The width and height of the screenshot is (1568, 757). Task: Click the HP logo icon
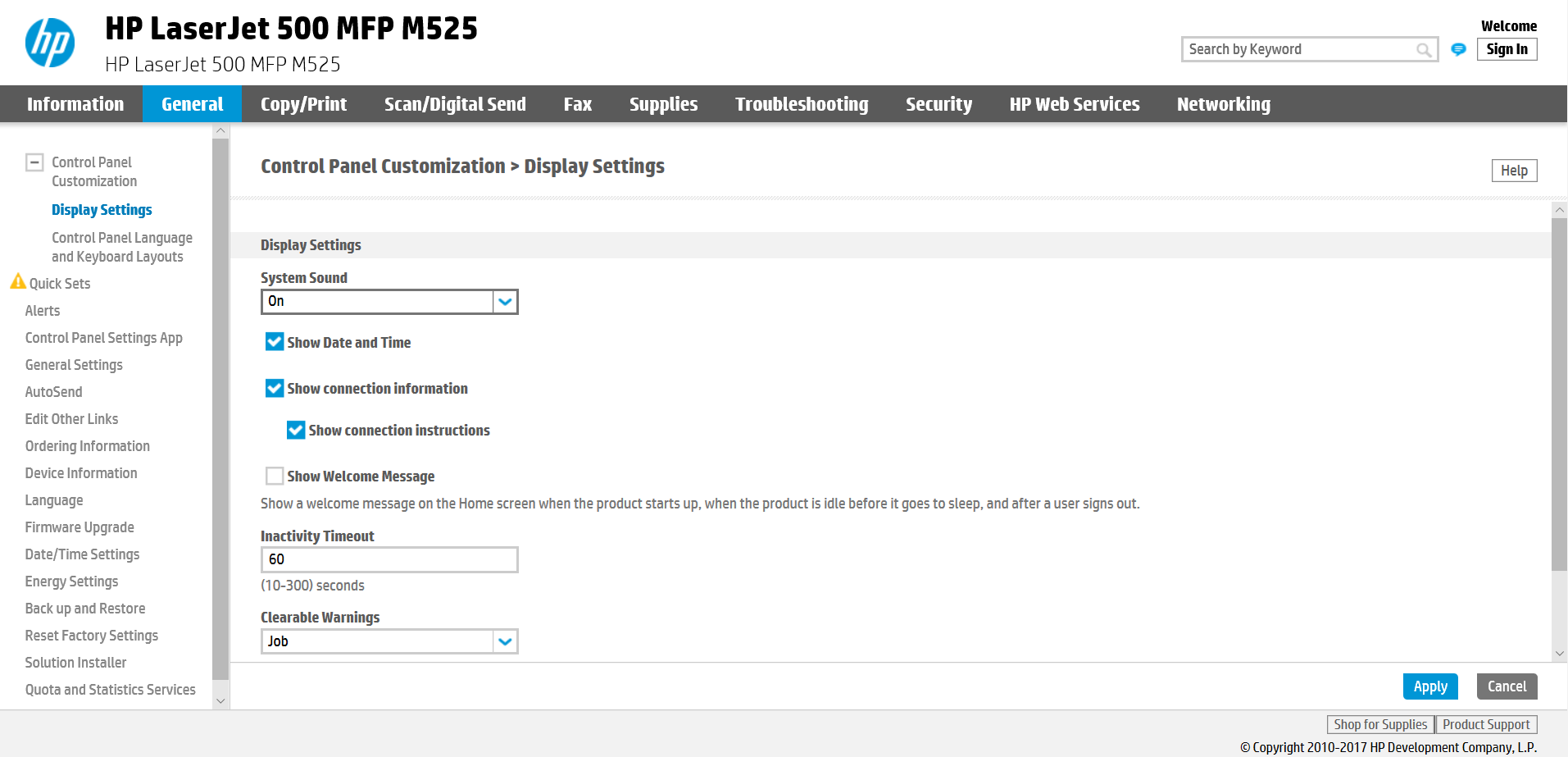coord(50,43)
